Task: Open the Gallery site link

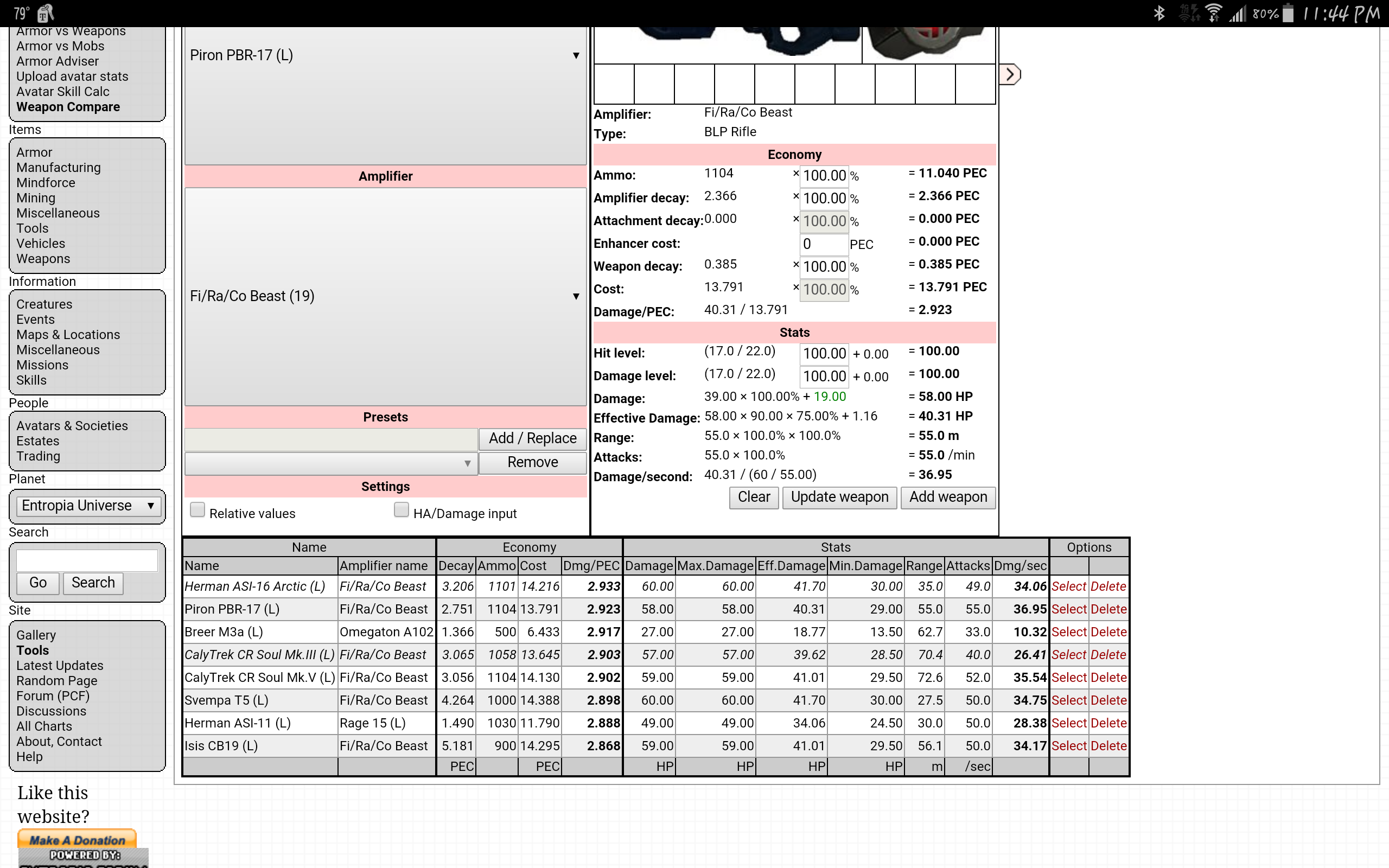Action: tap(36, 635)
